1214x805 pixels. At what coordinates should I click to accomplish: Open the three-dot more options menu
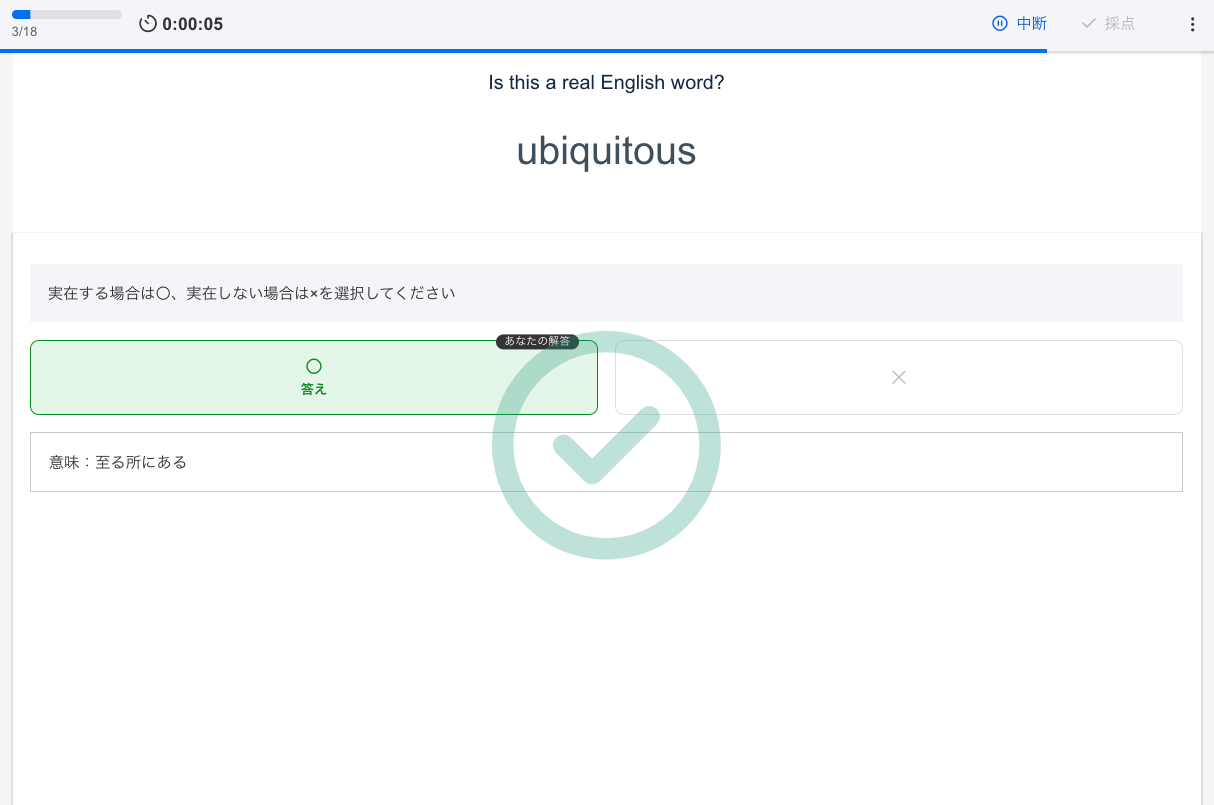point(1192,24)
